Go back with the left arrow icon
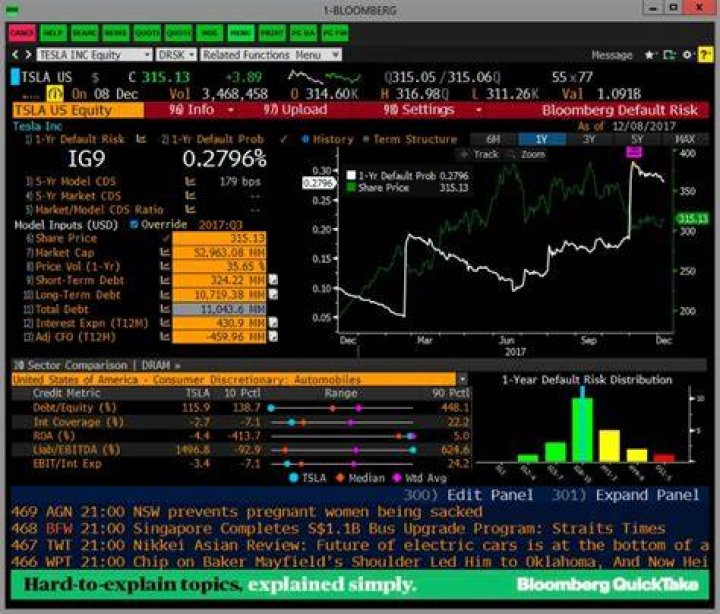Viewport: 720px width, 614px height. coord(15,55)
